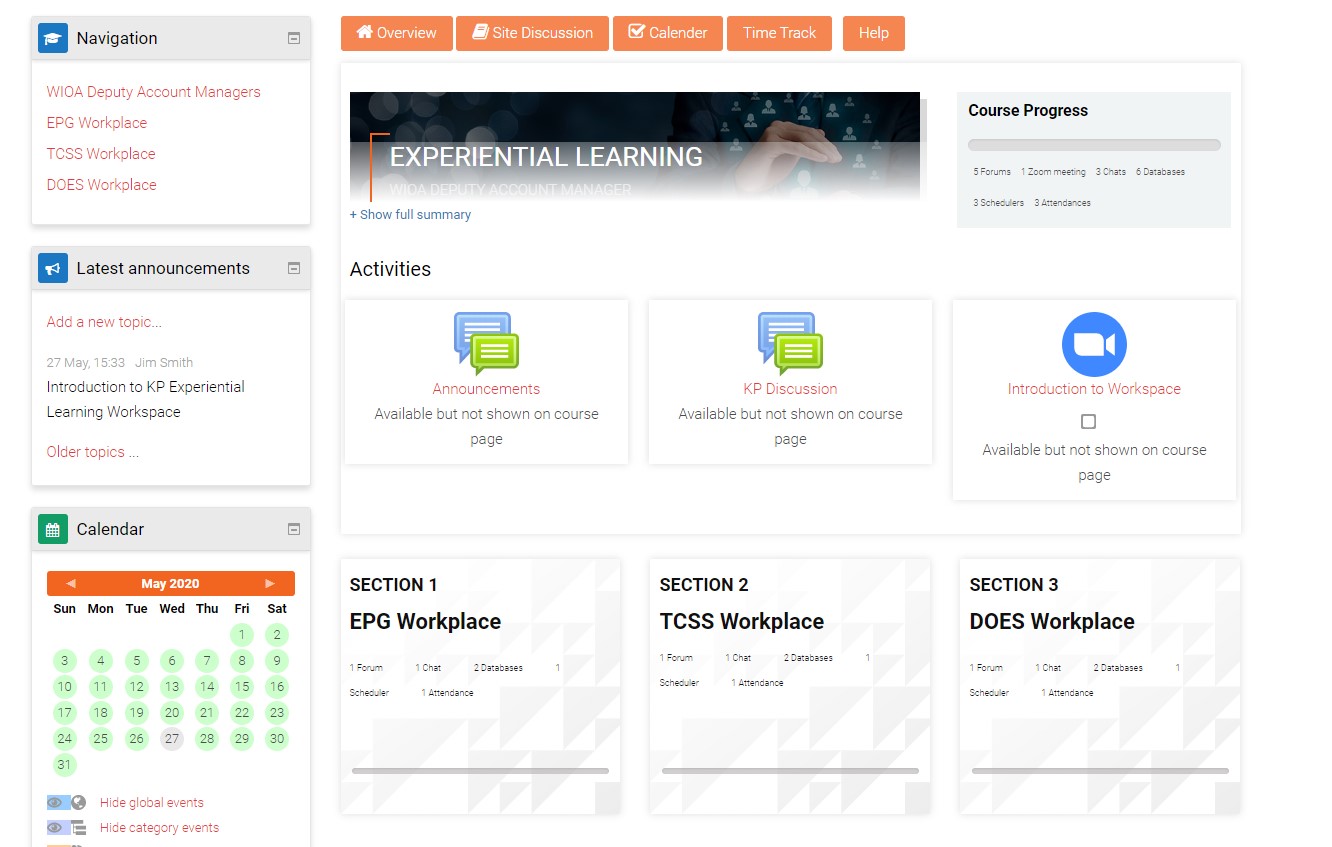Open the EPG Workplace navigation link
This screenshot has height=847, width=1332.
[x=96, y=122]
